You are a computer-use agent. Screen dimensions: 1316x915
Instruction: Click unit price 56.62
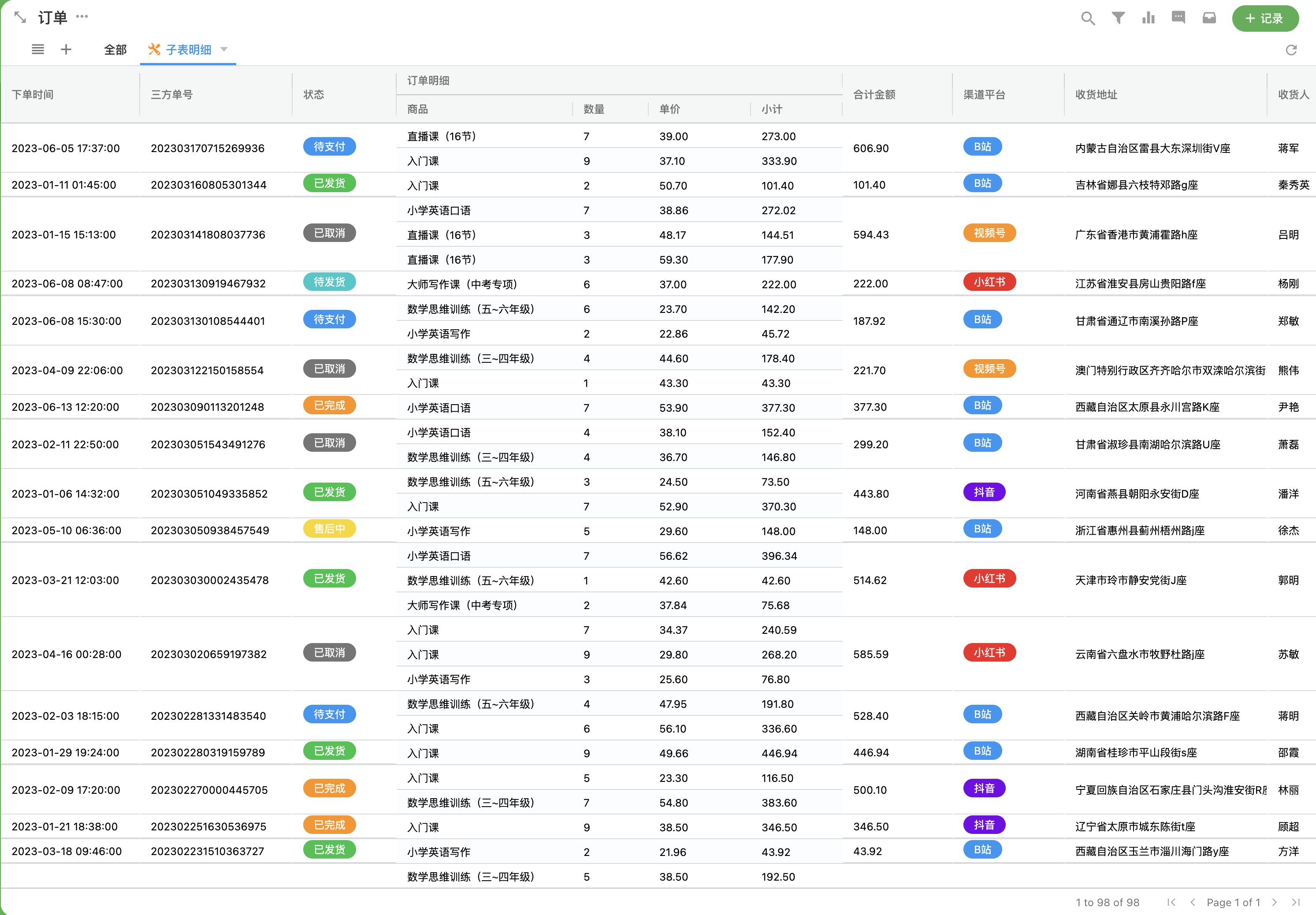673,556
